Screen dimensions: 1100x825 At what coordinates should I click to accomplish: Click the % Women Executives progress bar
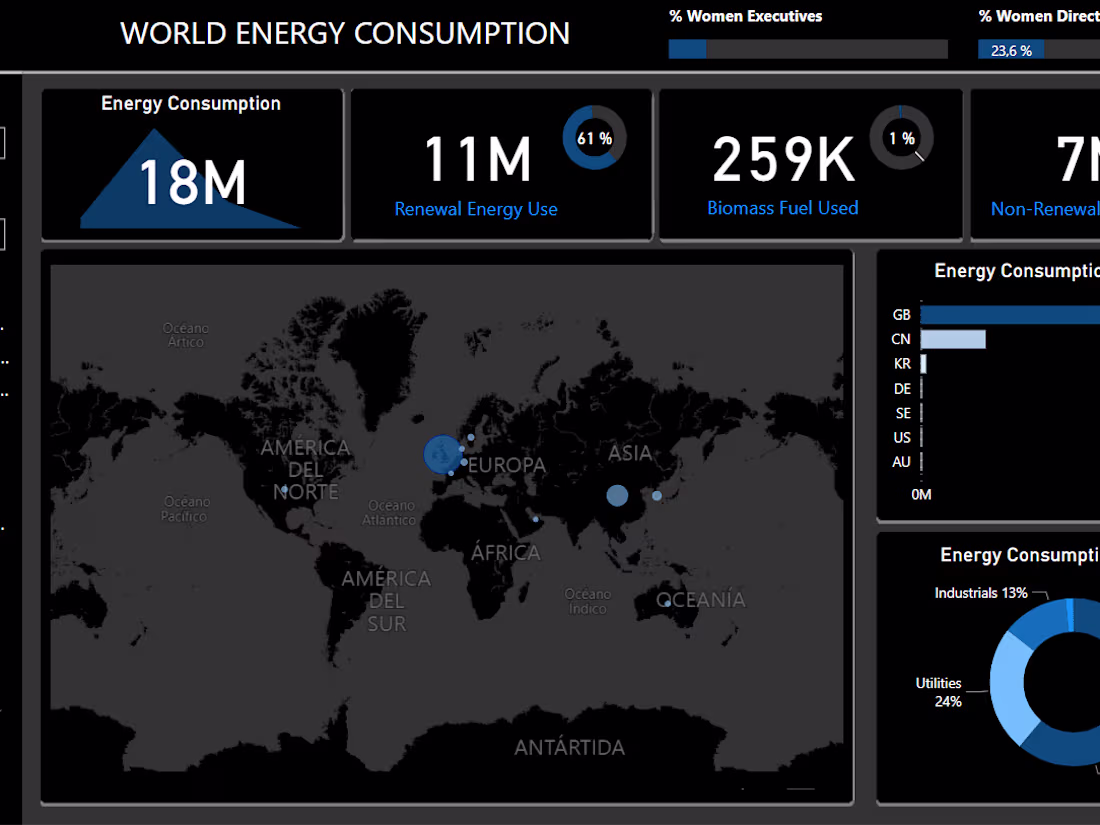pyautogui.click(x=808, y=48)
